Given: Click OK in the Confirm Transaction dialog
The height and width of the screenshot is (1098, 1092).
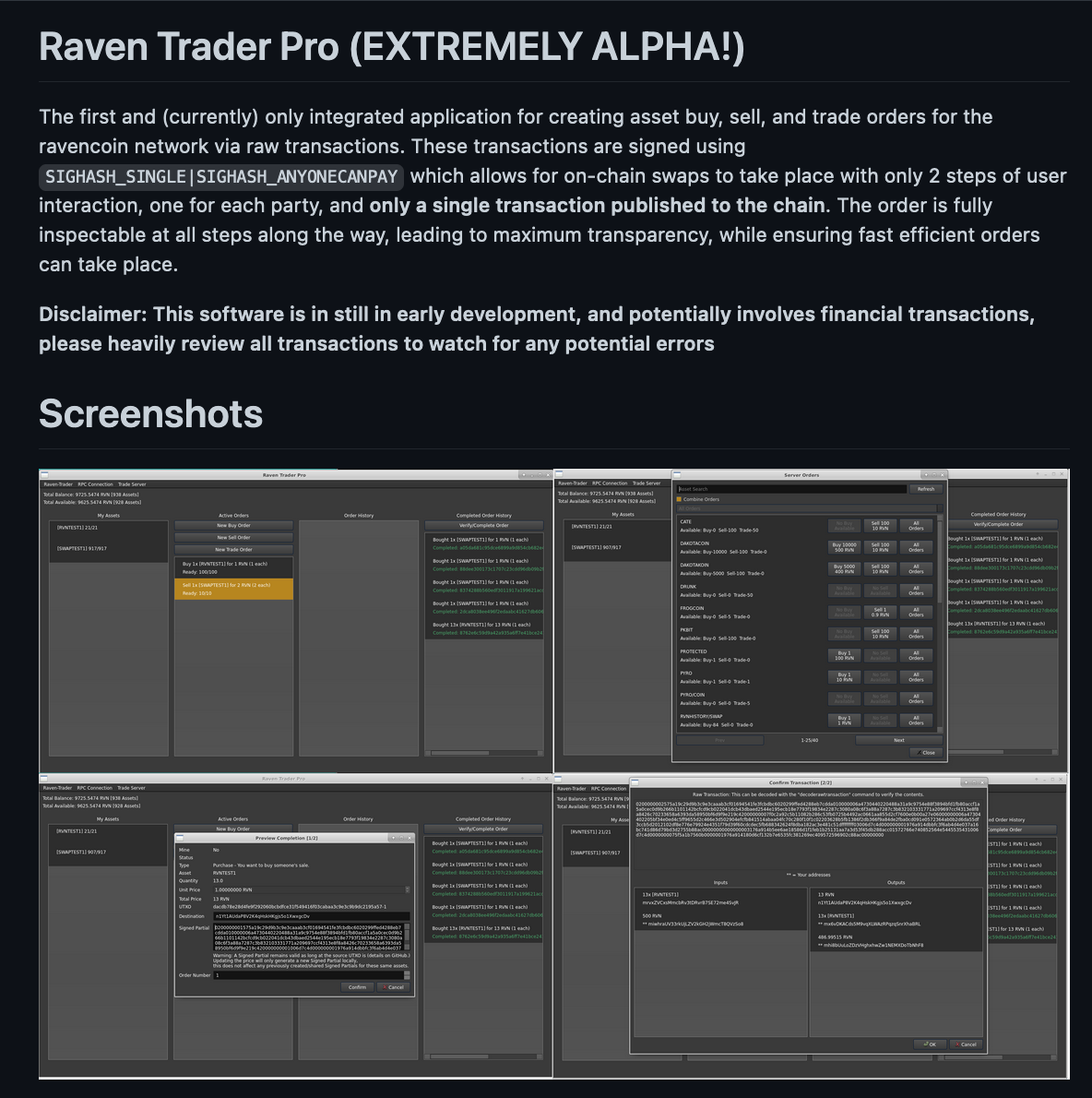Looking at the screenshot, I should click(931, 1044).
